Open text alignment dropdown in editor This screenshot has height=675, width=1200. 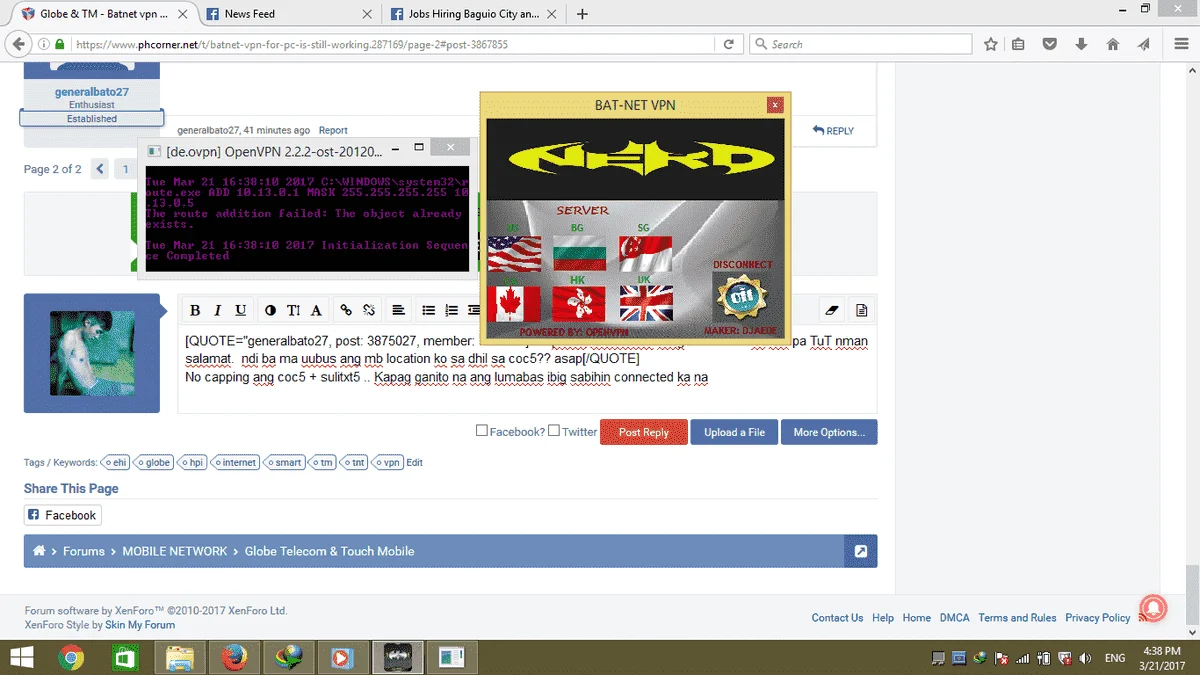pyautogui.click(x=398, y=310)
